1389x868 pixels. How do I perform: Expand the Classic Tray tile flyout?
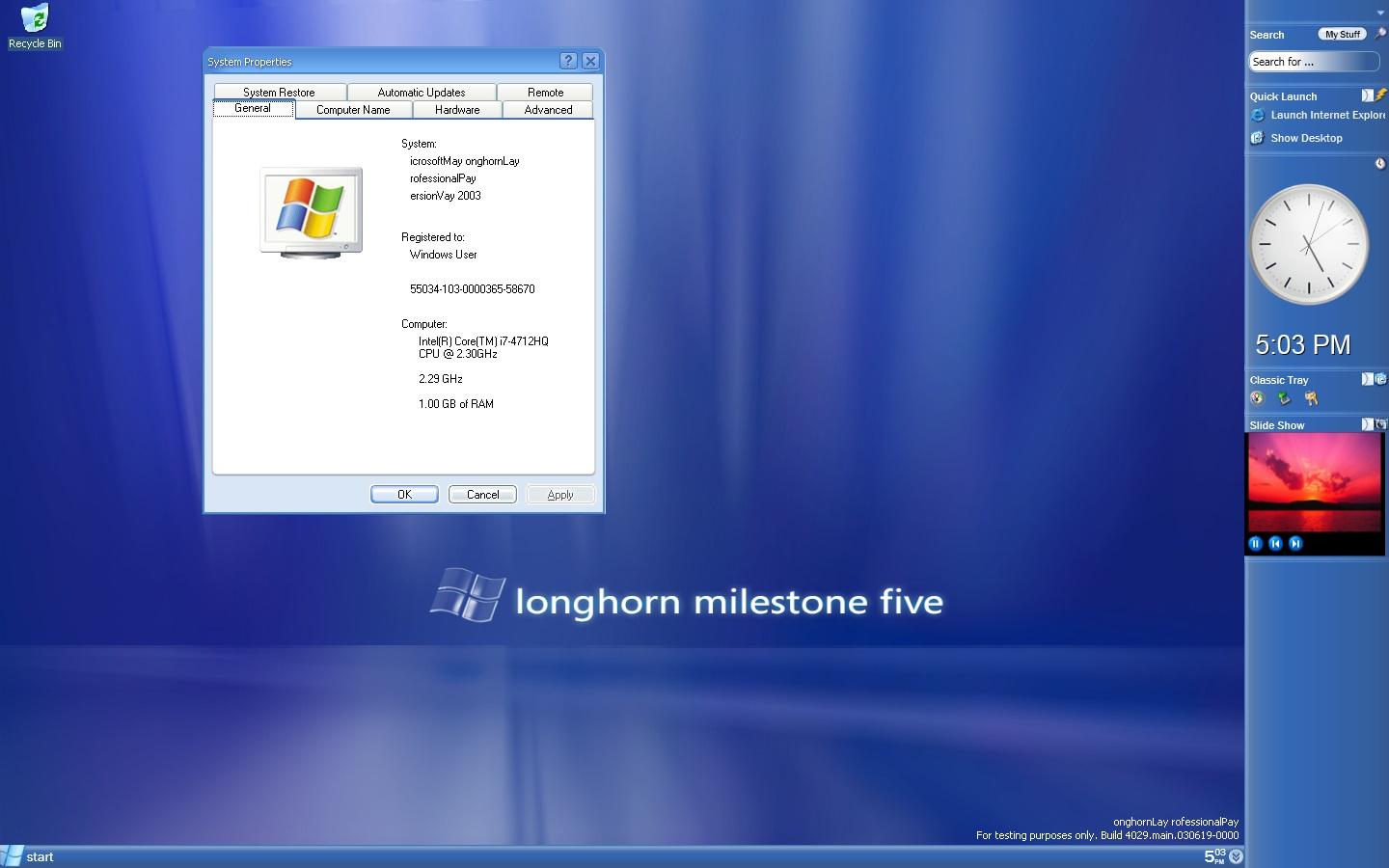click(x=1367, y=379)
